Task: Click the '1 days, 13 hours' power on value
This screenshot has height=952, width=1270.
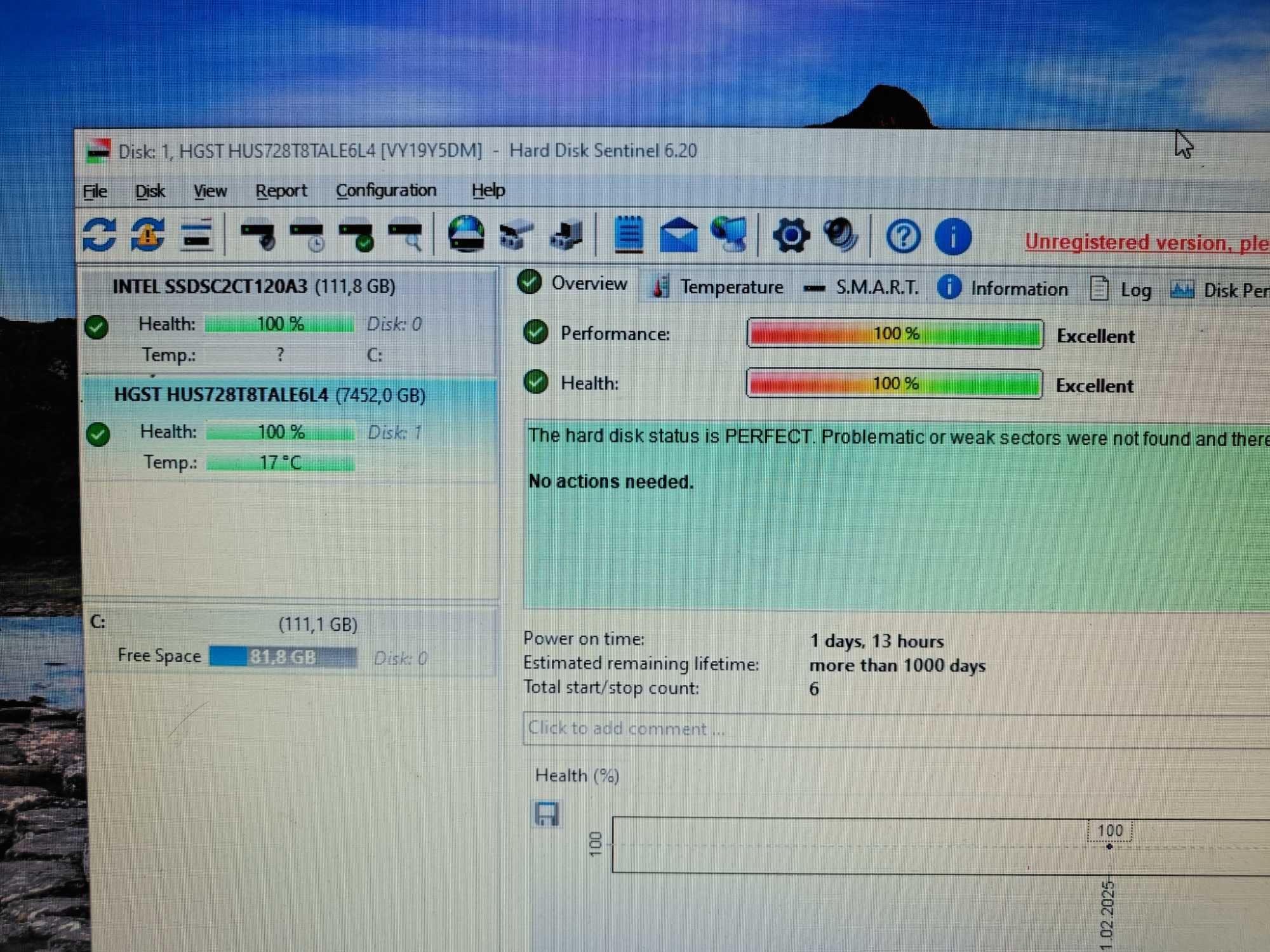Action: 877,642
